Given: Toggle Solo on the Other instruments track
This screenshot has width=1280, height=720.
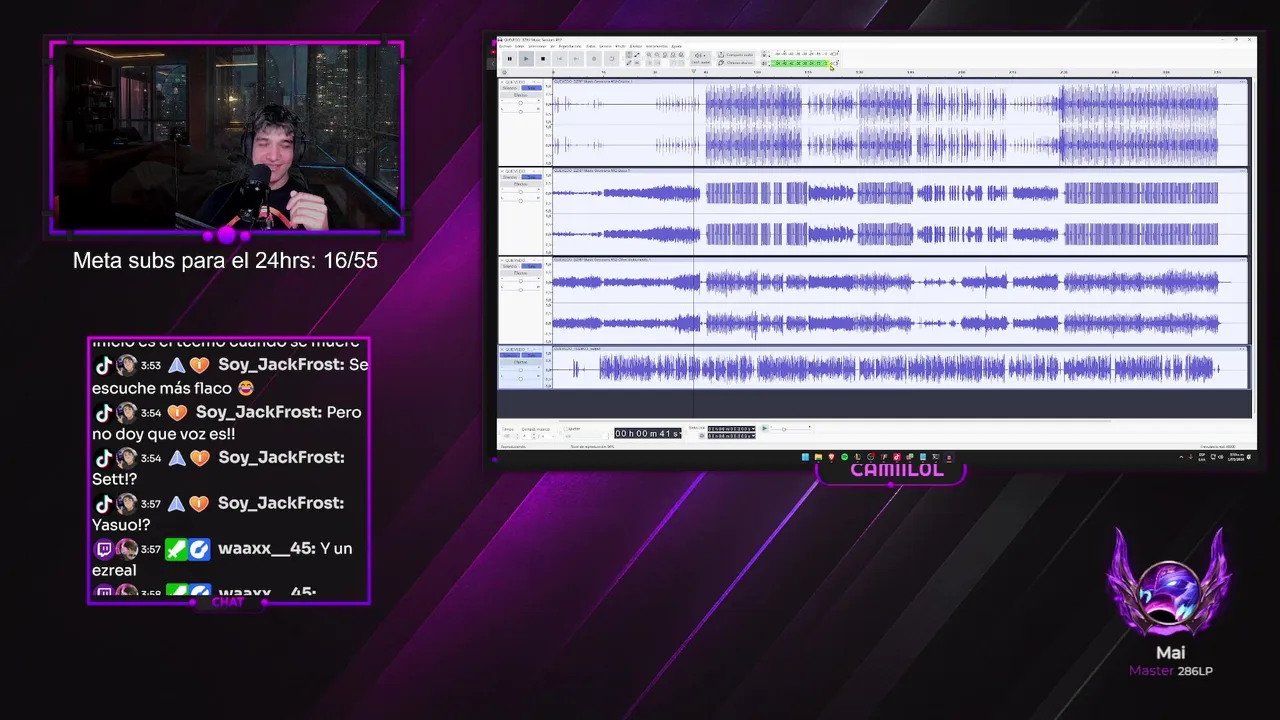Looking at the screenshot, I should [531, 266].
